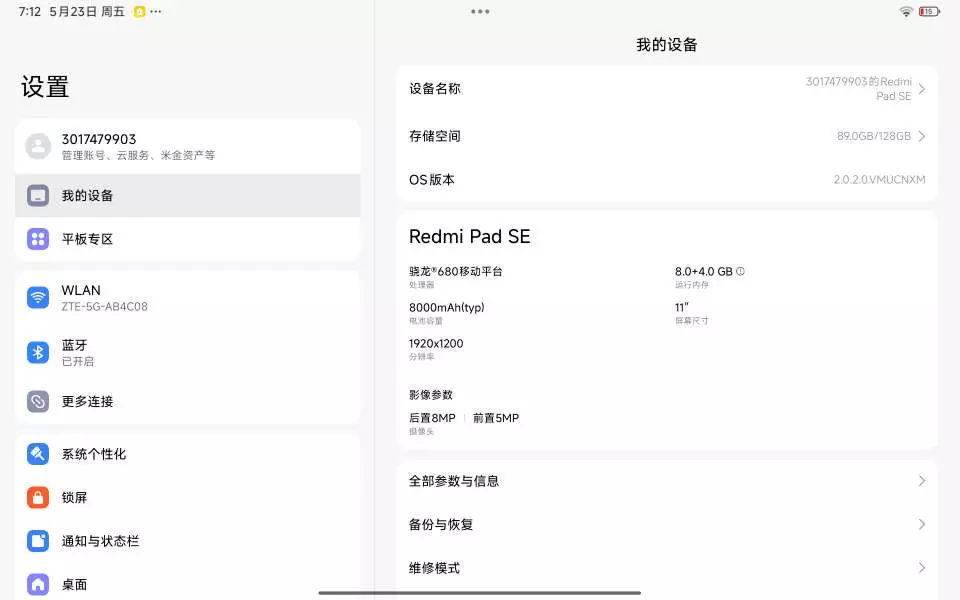The width and height of the screenshot is (960, 600).
Task: Expand 维修模式 chevron arrow
Action: click(921, 568)
